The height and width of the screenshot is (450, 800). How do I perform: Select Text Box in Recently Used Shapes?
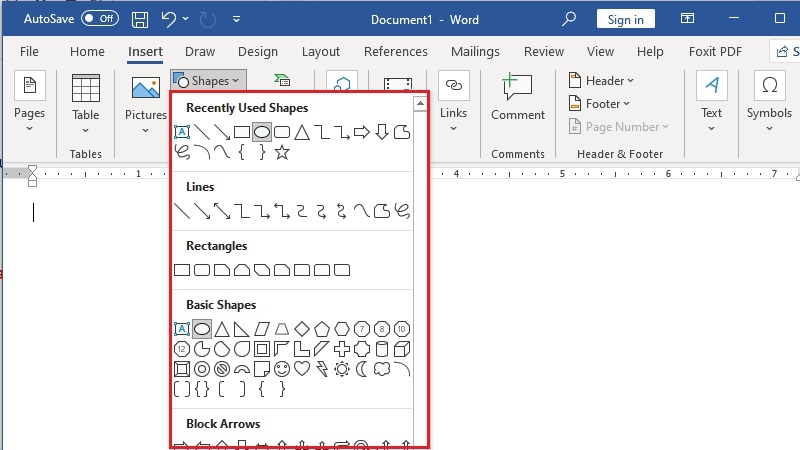coord(182,132)
